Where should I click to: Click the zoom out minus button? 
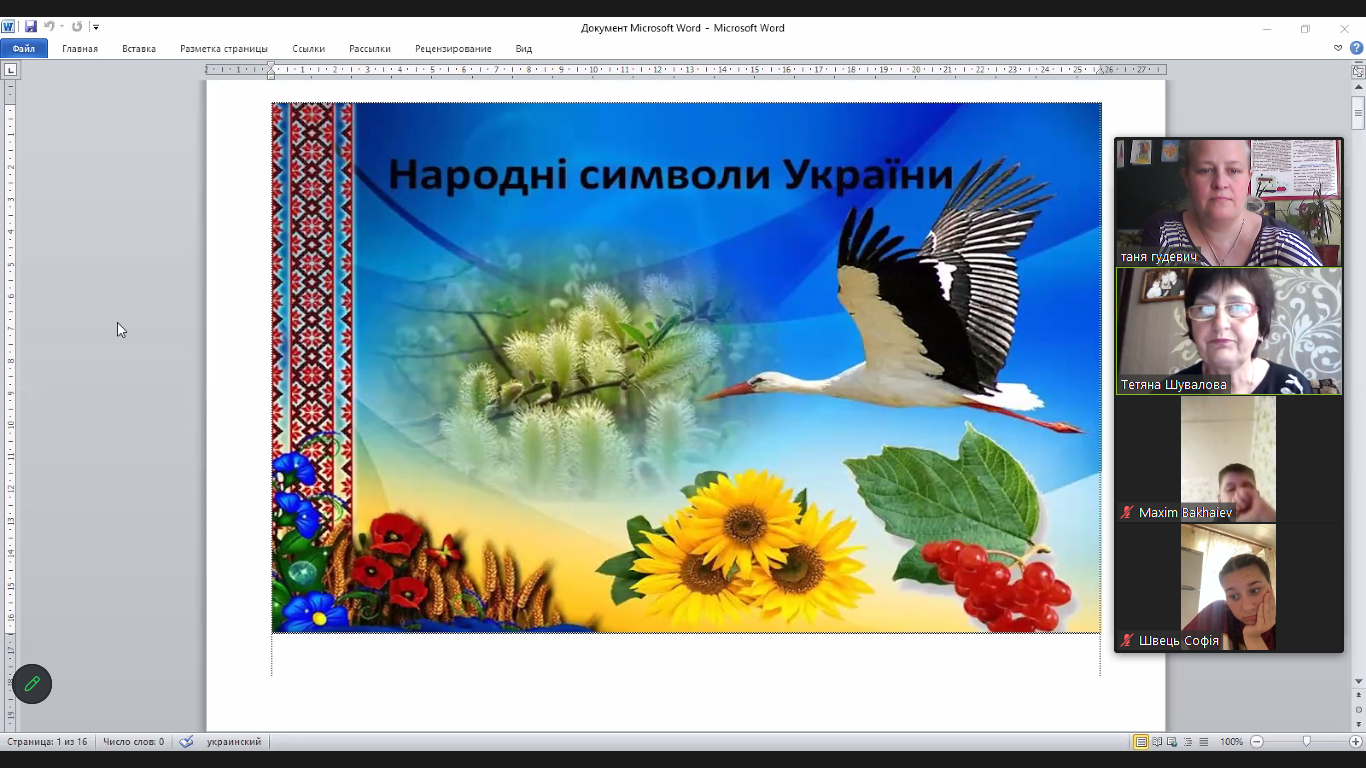coord(1257,742)
